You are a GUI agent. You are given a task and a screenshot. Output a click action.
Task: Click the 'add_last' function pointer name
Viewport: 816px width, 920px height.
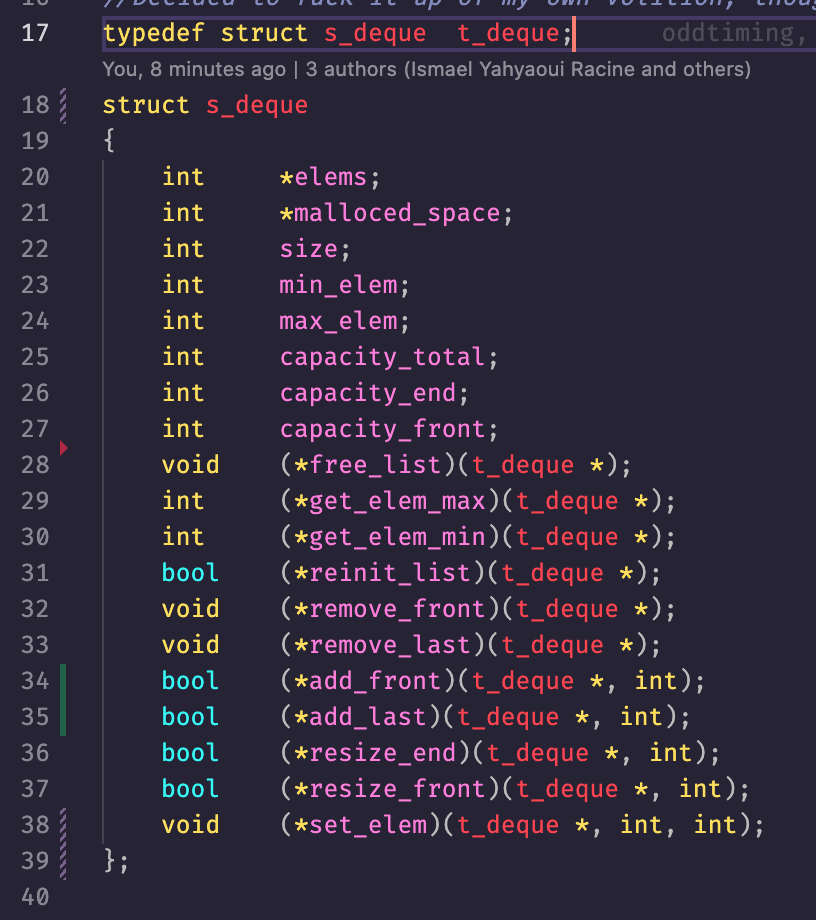click(x=367, y=717)
